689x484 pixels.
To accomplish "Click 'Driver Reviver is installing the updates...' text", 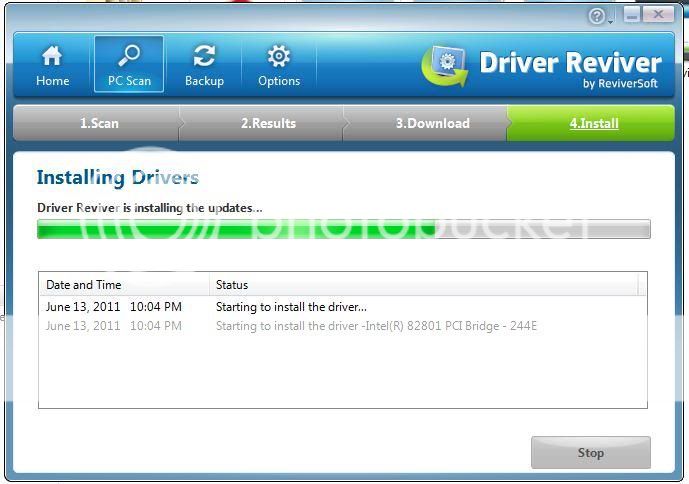I will click(150, 208).
